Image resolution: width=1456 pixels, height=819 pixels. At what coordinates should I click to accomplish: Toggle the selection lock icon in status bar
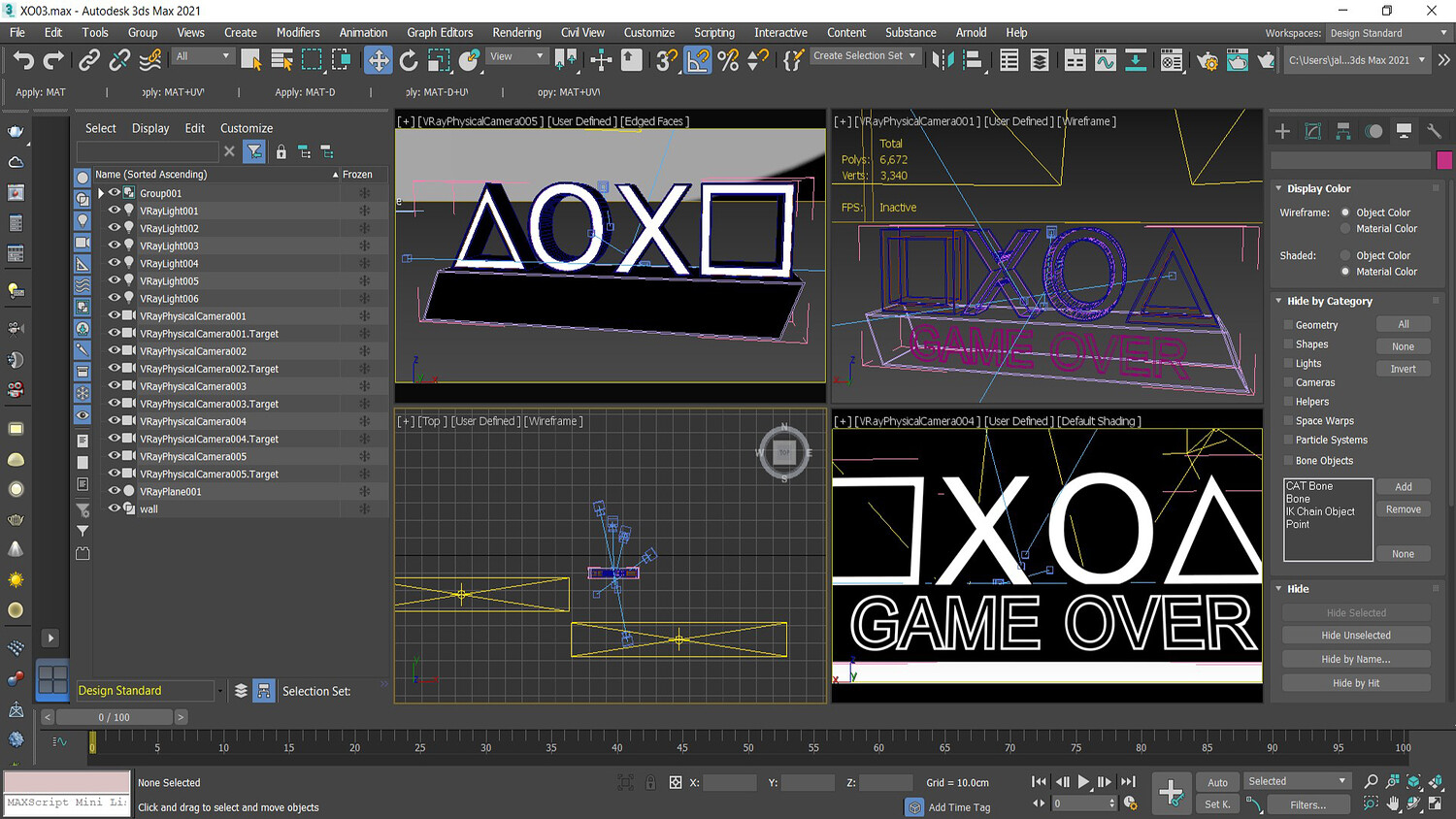(x=650, y=782)
